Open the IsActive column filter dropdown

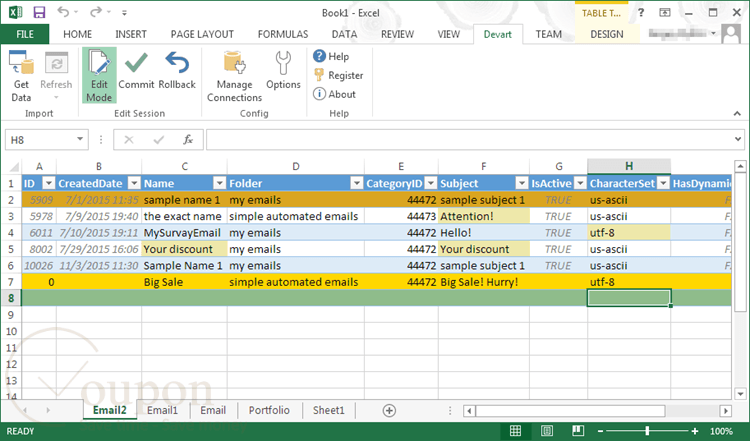coord(580,183)
